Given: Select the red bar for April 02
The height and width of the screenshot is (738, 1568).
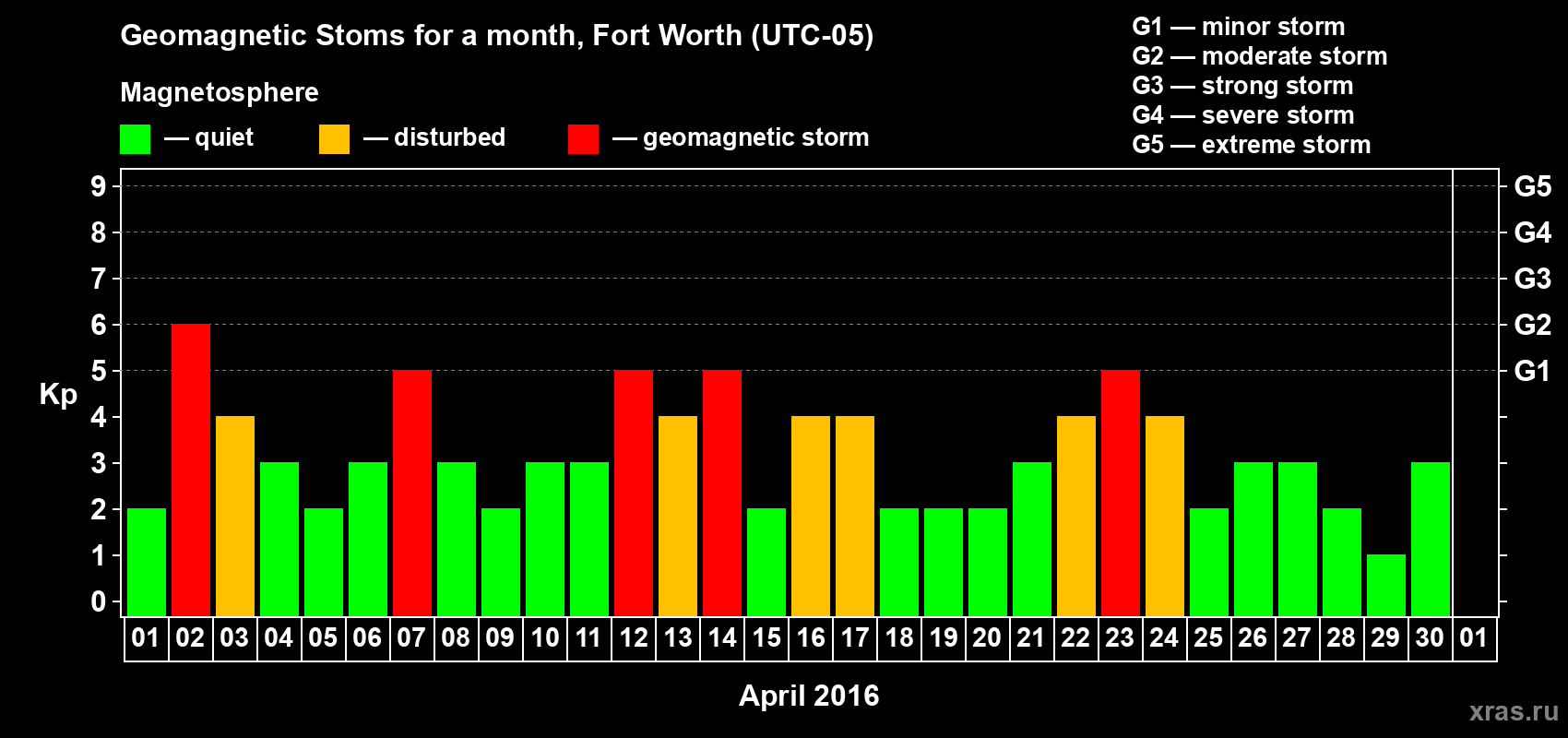Looking at the screenshot, I should [191, 470].
